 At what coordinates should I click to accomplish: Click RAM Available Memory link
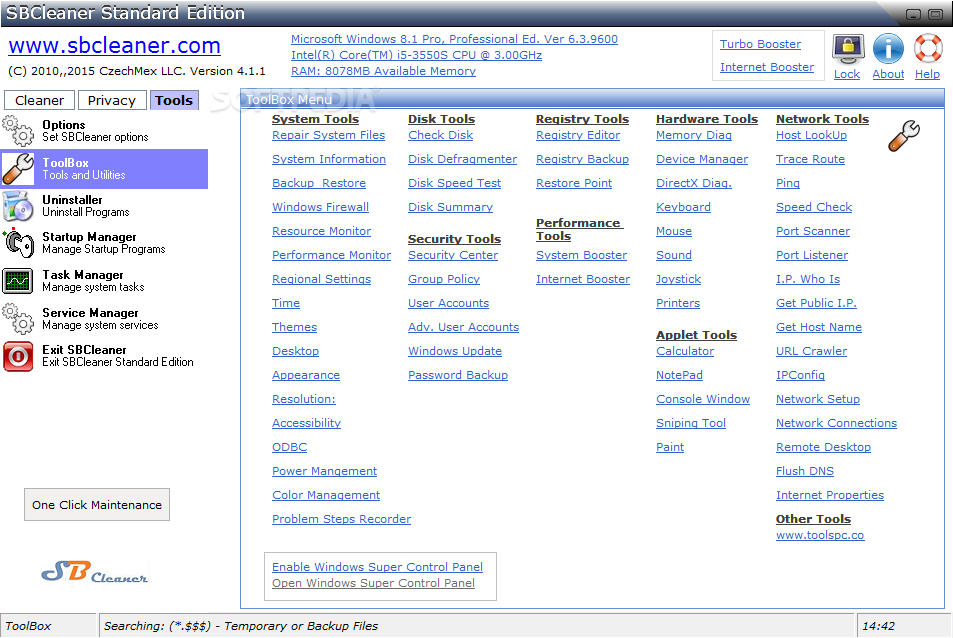[x=383, y=71]
